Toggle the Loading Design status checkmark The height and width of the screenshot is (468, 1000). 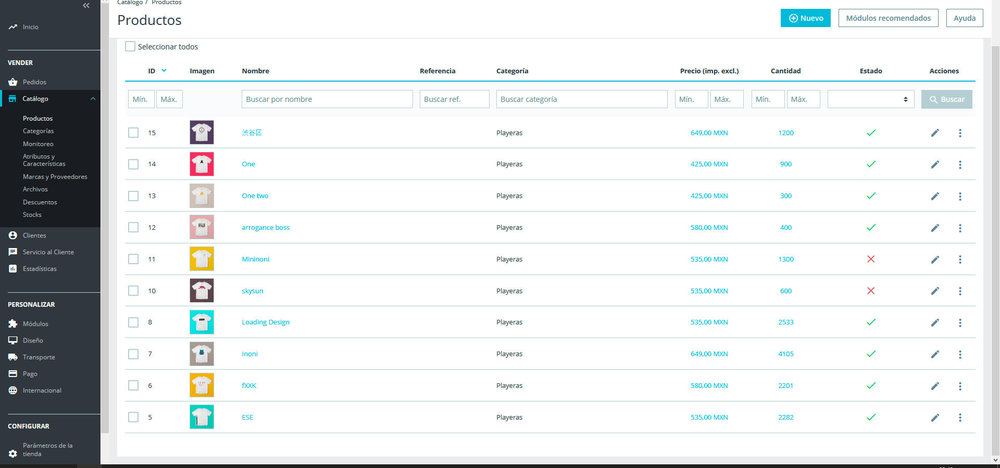pos(871,322)
